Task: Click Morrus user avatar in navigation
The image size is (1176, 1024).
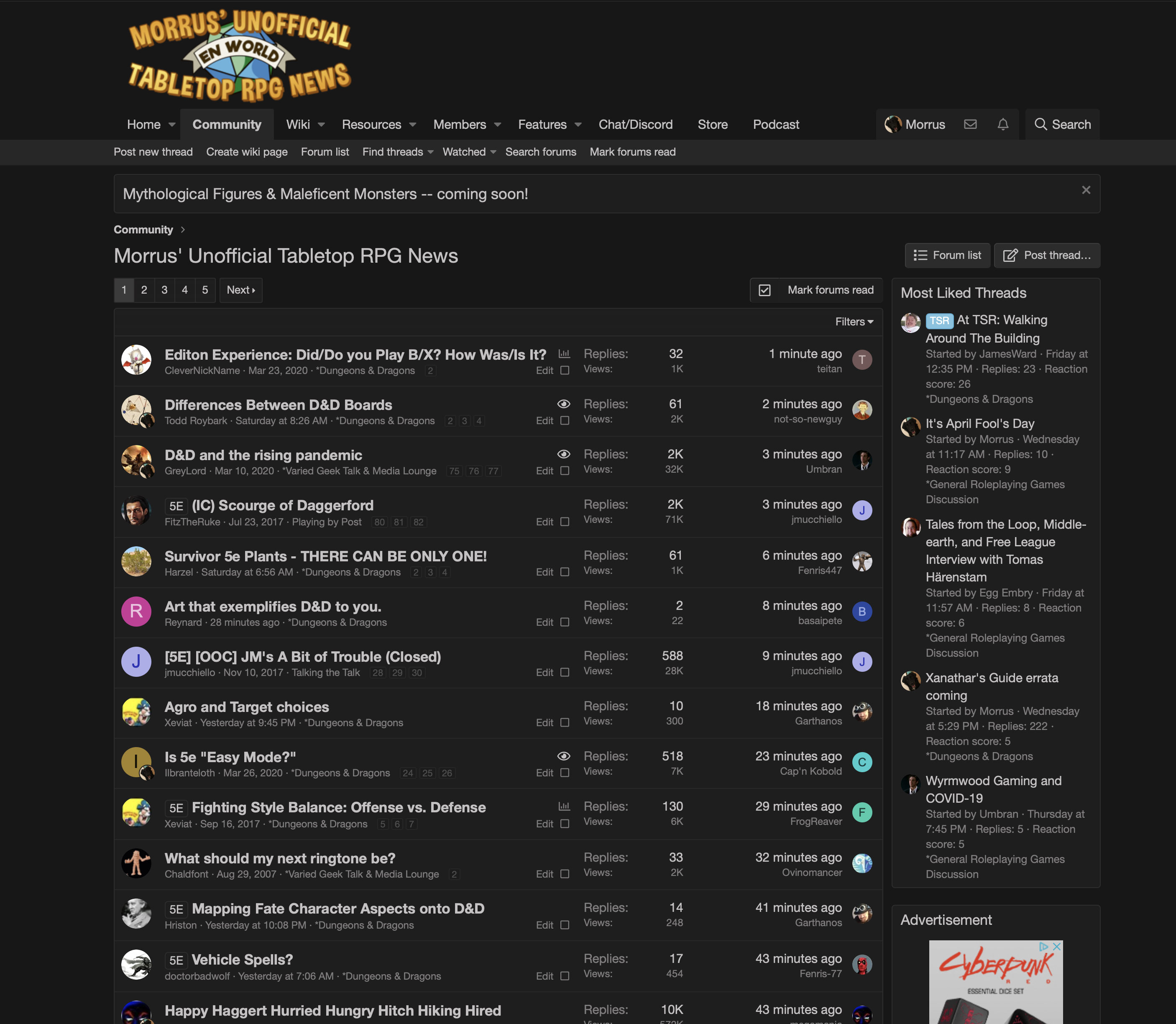Action: pos(893,124)
